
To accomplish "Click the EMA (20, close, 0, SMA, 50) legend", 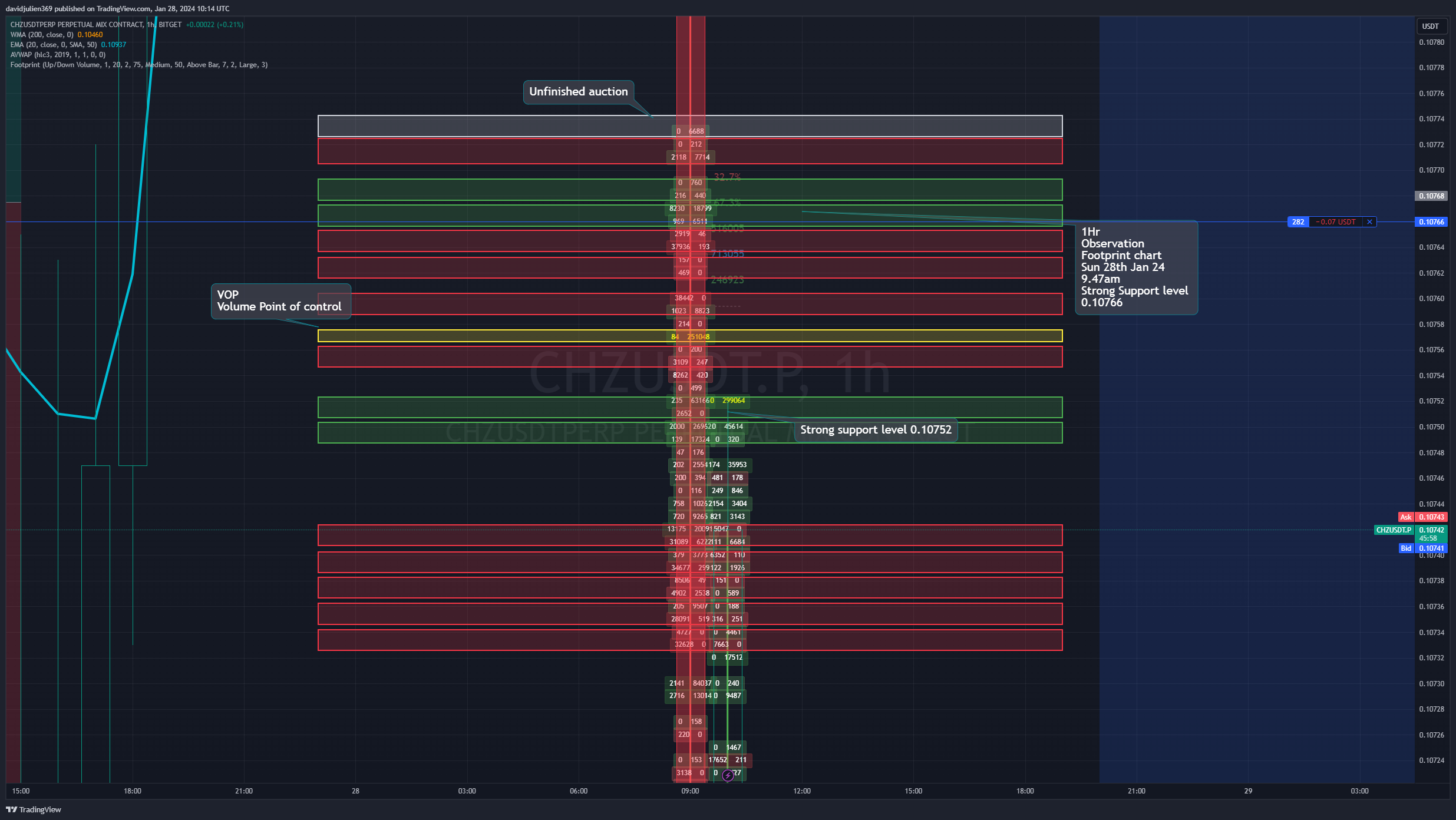I will (x=54, y=45).
